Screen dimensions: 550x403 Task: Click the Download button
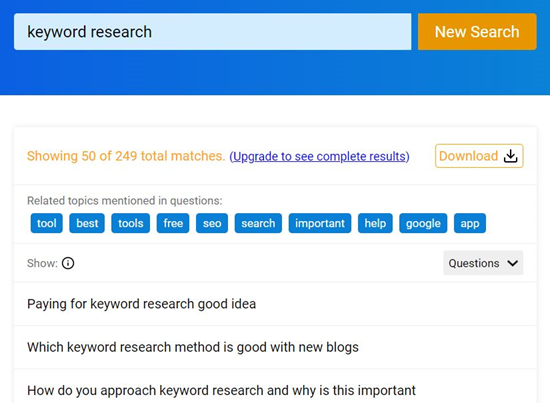pyautogui.click(x=479, y=156)
